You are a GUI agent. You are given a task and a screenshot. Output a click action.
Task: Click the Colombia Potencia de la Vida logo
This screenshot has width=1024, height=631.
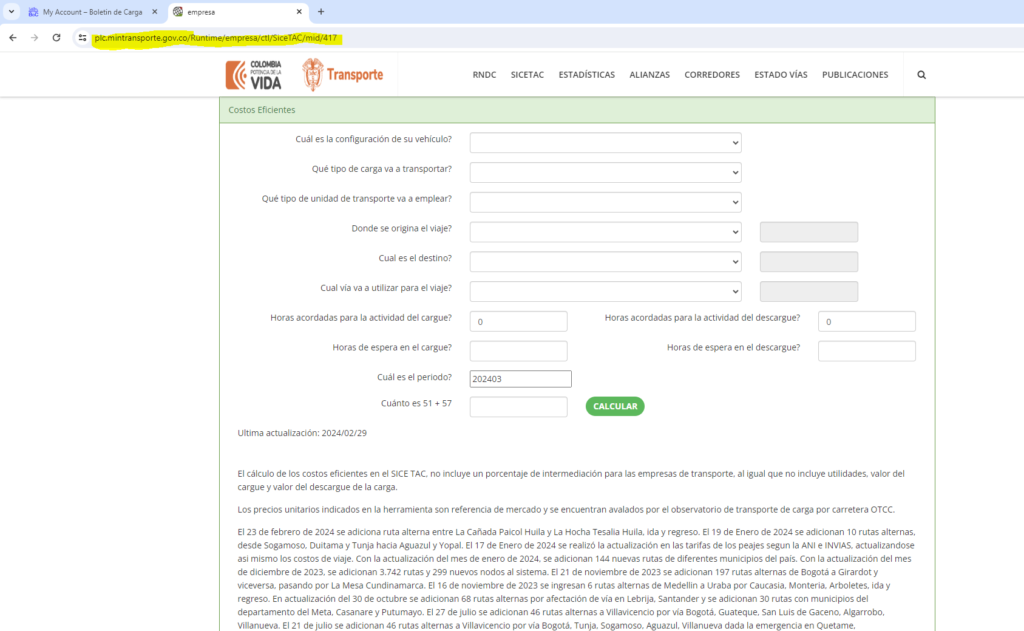tap(253, 75)
